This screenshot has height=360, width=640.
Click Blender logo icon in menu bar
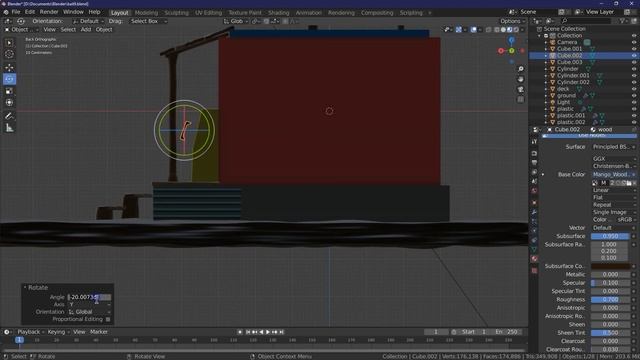point(6,12)
